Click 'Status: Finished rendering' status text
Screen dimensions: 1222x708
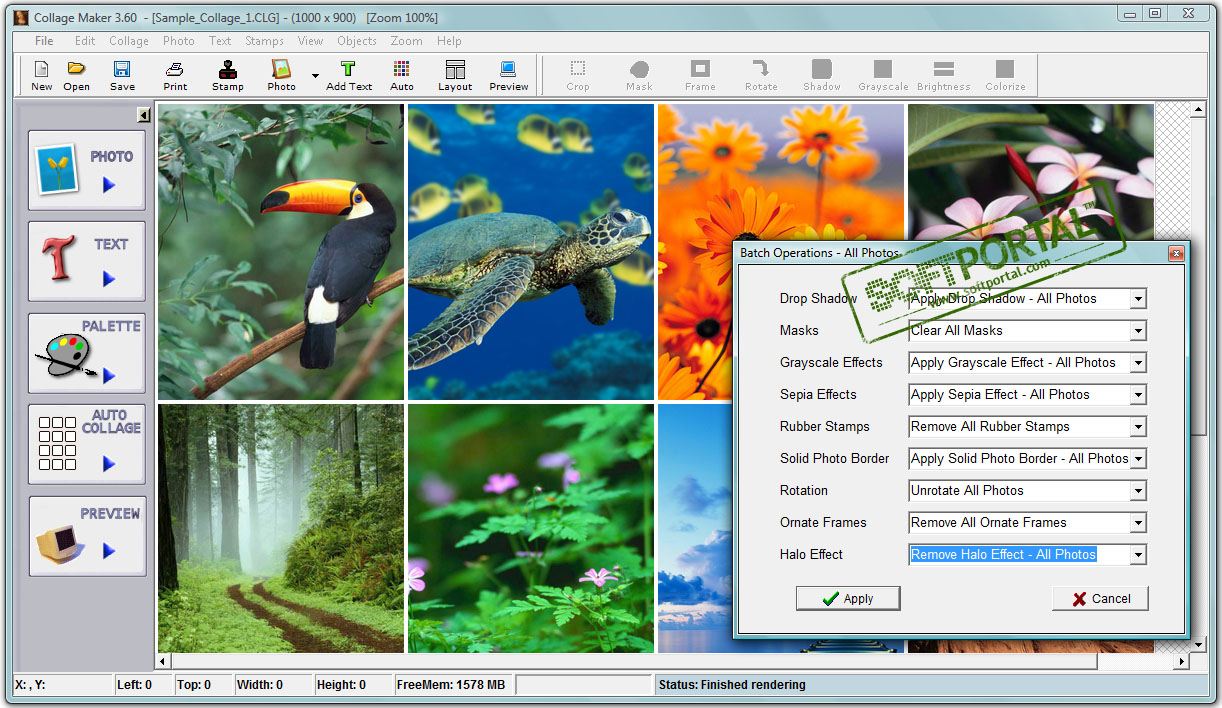point(732,685)
